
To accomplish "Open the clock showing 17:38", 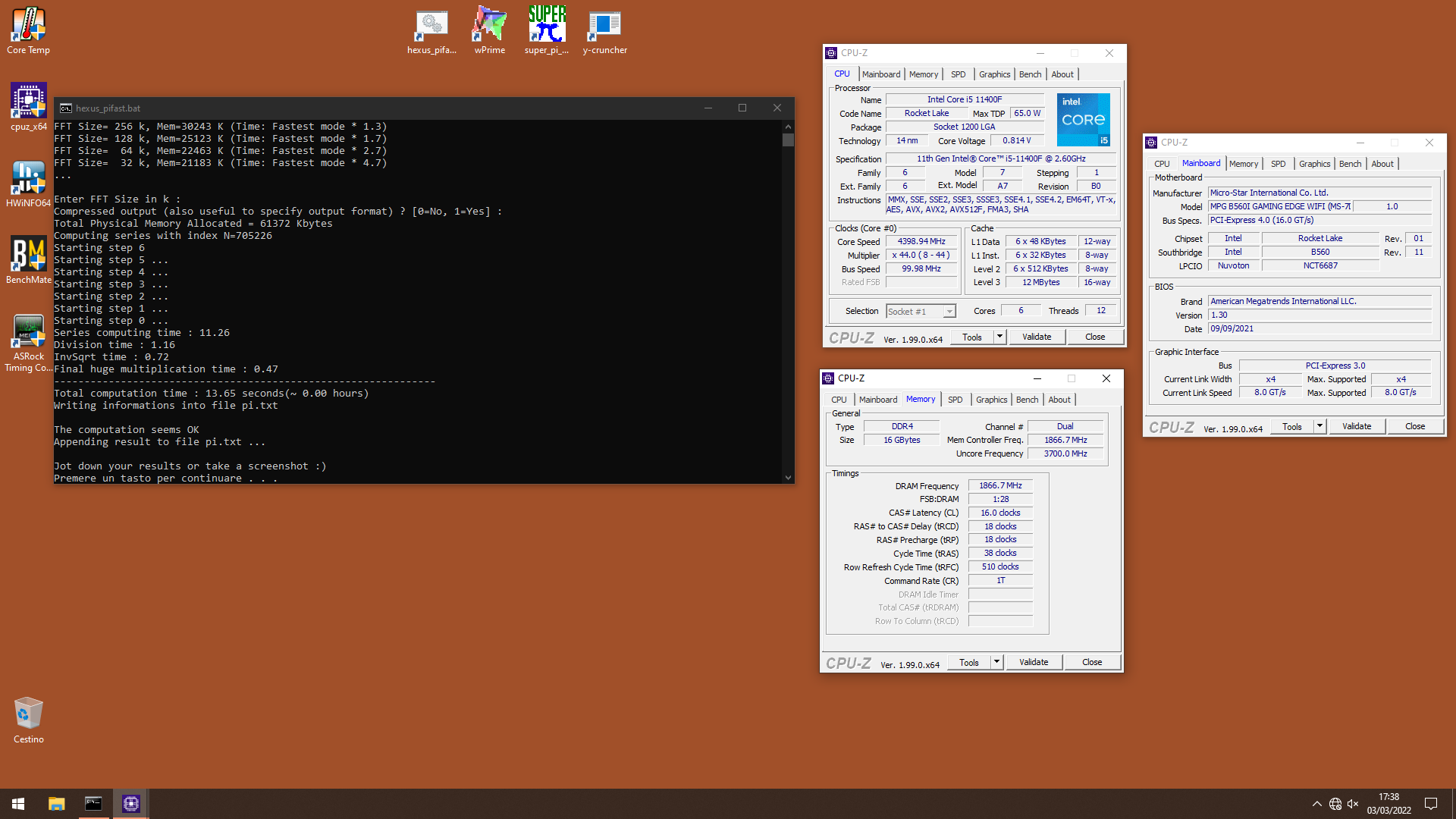I will 1389,804.
